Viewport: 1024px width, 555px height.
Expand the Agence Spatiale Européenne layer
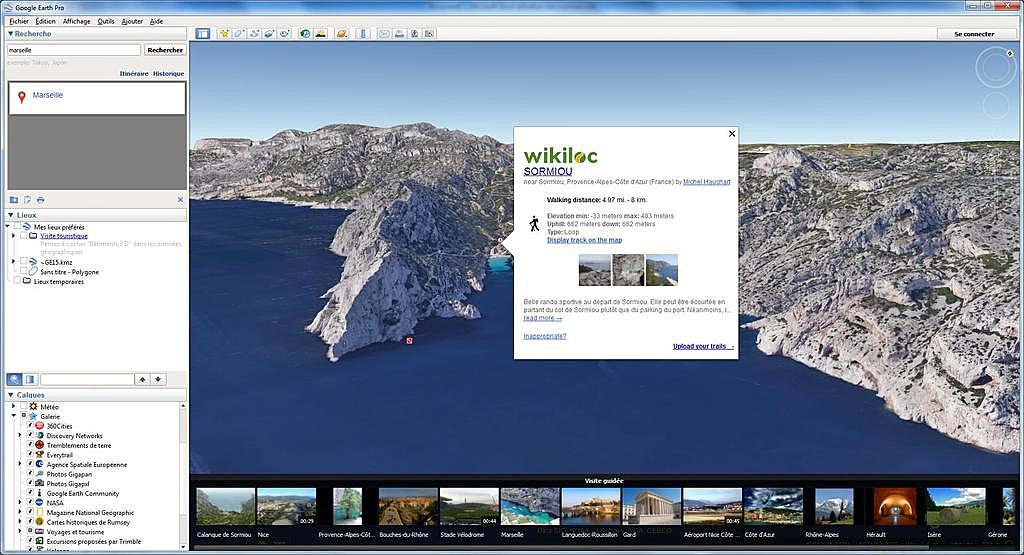(20, 464)
